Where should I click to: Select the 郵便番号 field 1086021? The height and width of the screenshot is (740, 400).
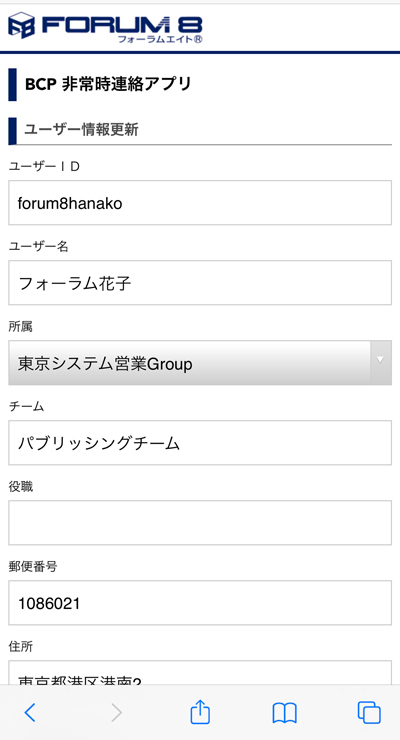(x=200, y=602)
